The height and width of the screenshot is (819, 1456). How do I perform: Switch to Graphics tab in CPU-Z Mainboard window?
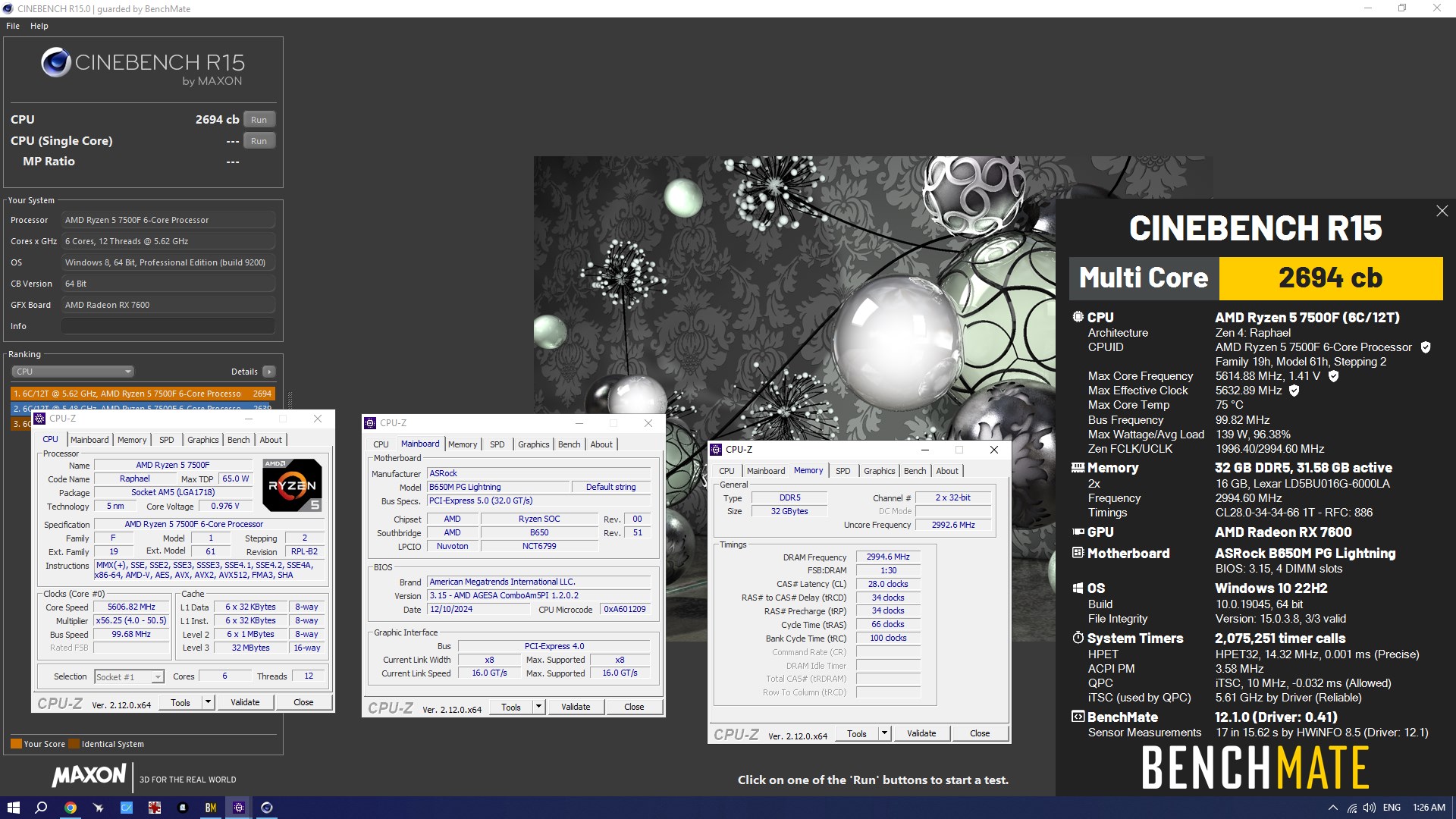pyautogui.click(x=533, y=444)
